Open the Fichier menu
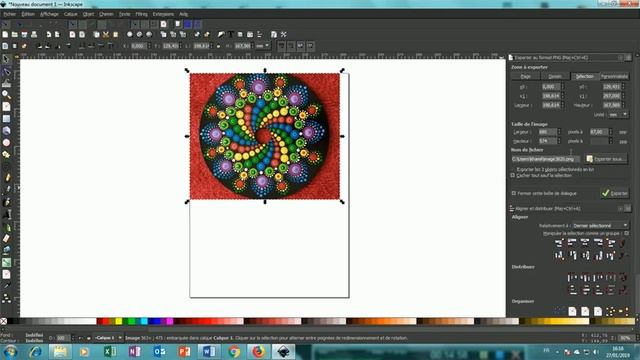The image size is (640, 360). click(9, 14)
